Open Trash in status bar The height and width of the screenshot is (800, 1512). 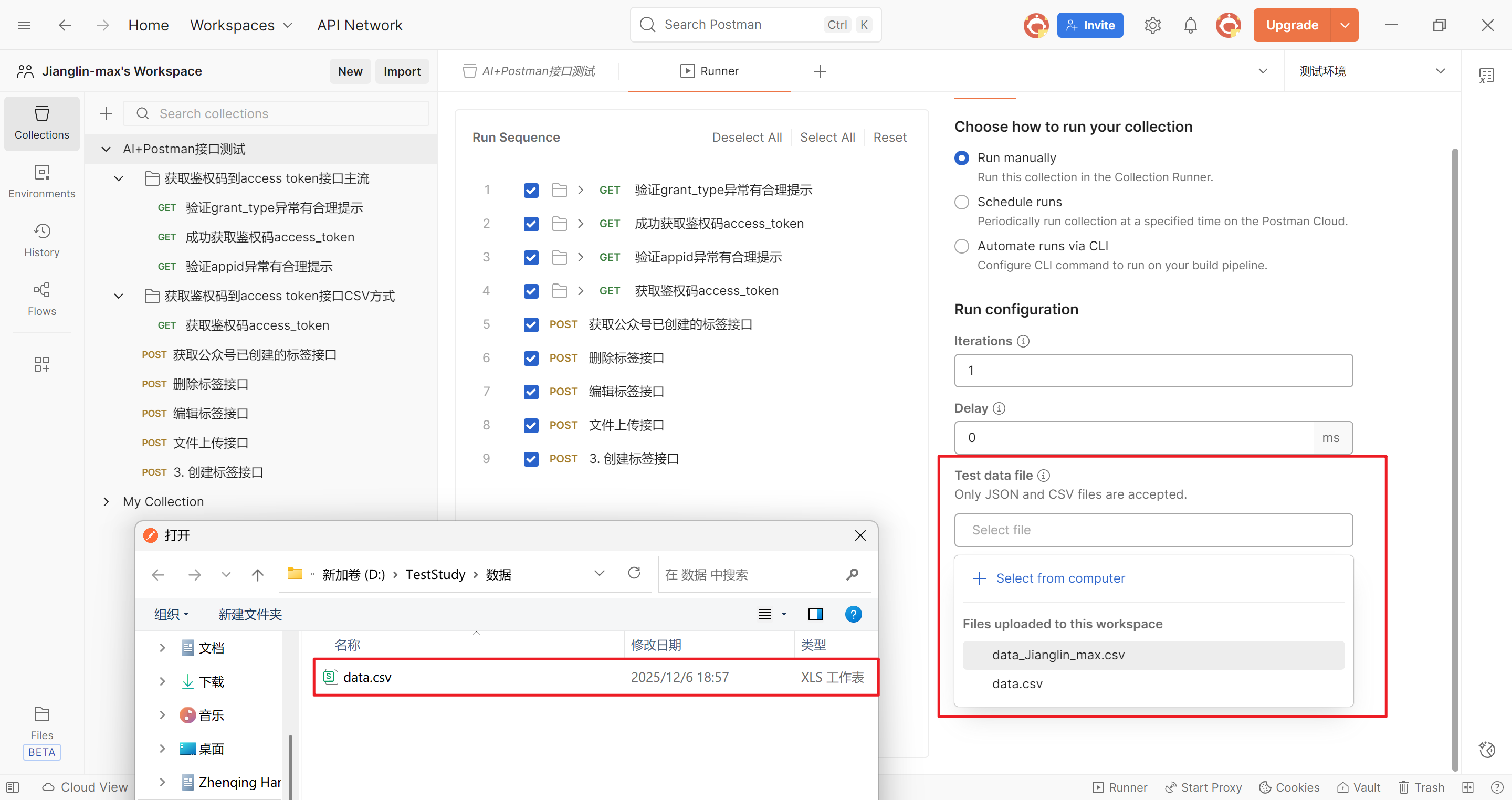coord(1421,787)
